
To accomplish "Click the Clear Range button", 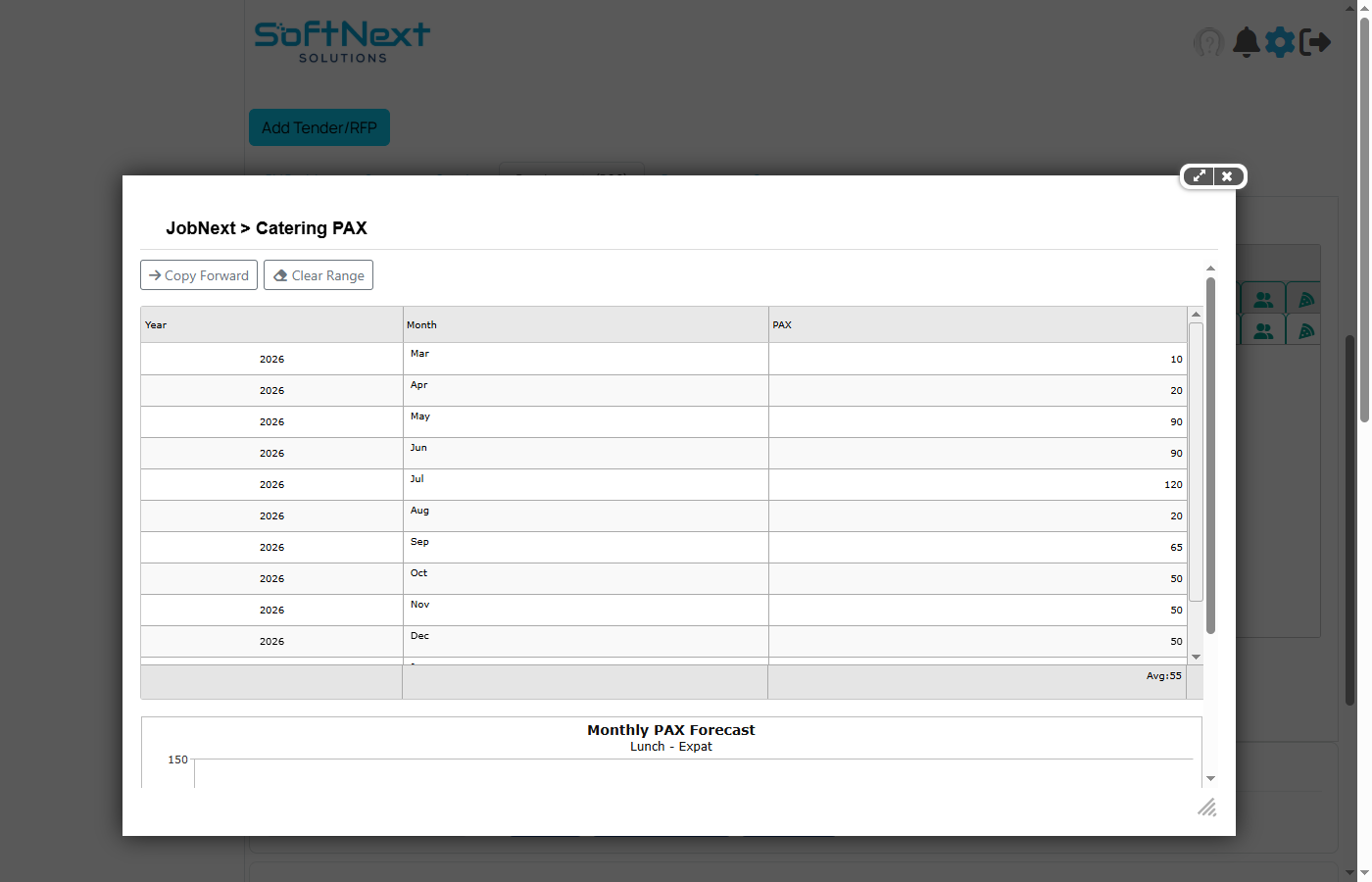I will pyautogui.click(x=318, y=275).
